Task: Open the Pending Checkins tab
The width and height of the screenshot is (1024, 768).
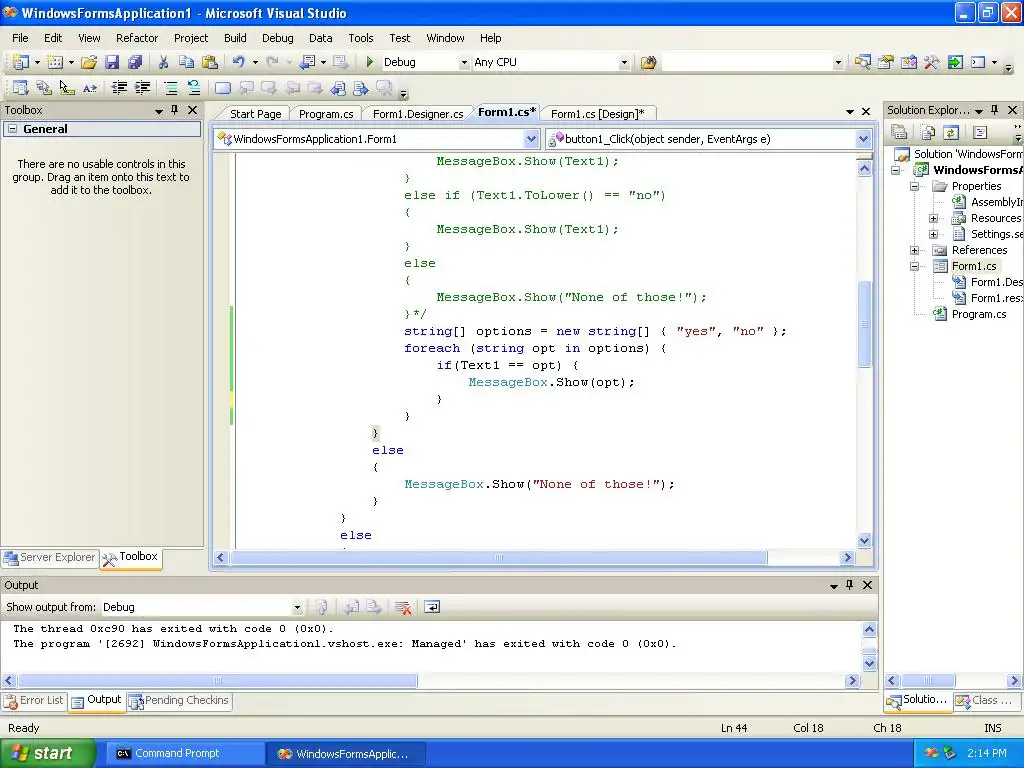Action: (179, 700)
